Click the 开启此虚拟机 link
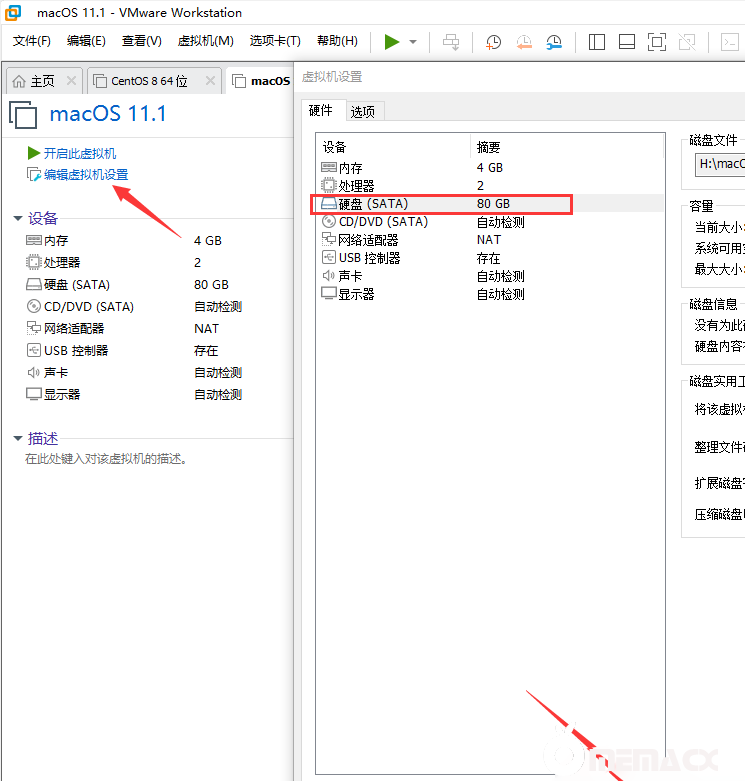 (80, 153)
